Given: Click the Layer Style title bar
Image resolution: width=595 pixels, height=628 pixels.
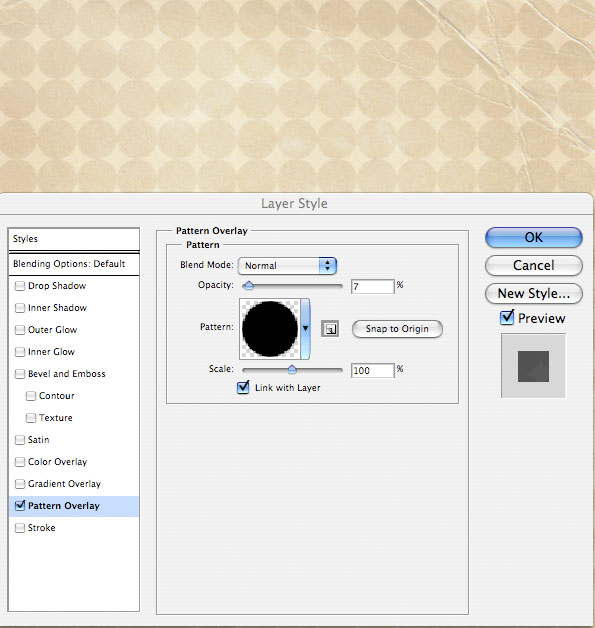Looking at the screenshot, I should 295,203.
